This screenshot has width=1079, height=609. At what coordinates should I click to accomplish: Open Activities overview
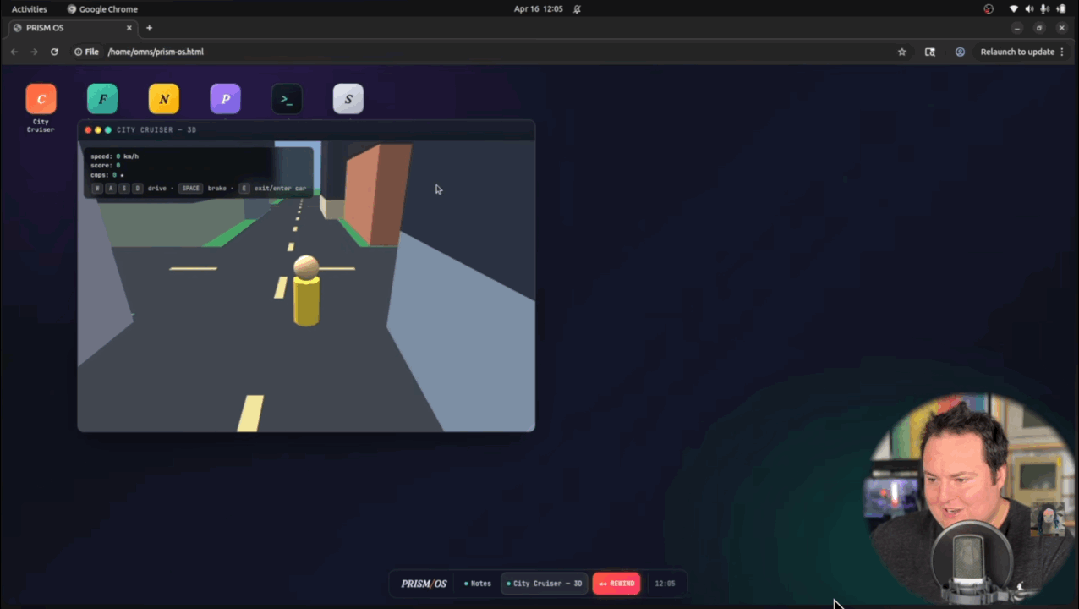tap(30, 9)
